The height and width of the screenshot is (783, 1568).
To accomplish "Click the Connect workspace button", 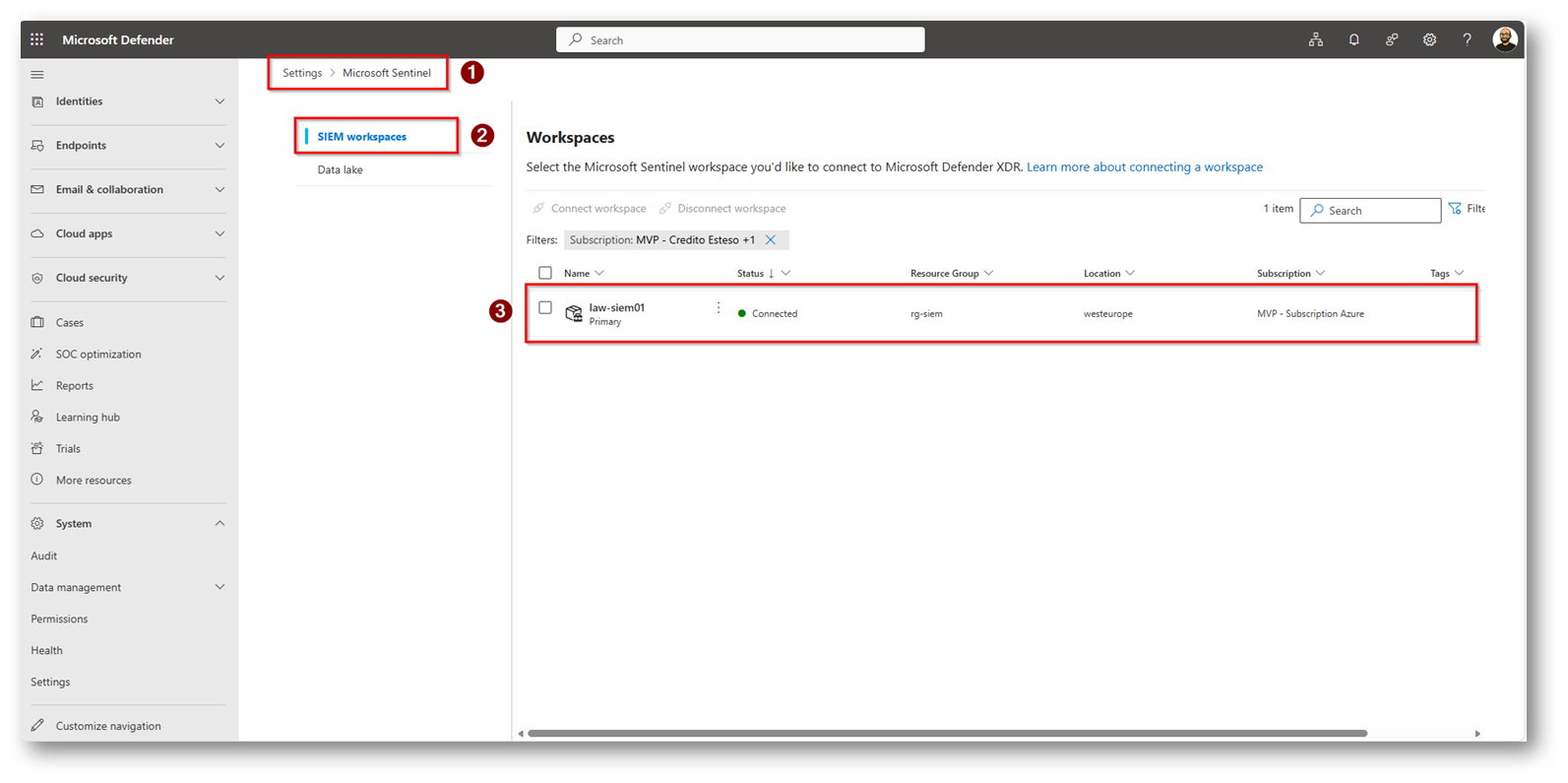I will [x=590, y=209].
